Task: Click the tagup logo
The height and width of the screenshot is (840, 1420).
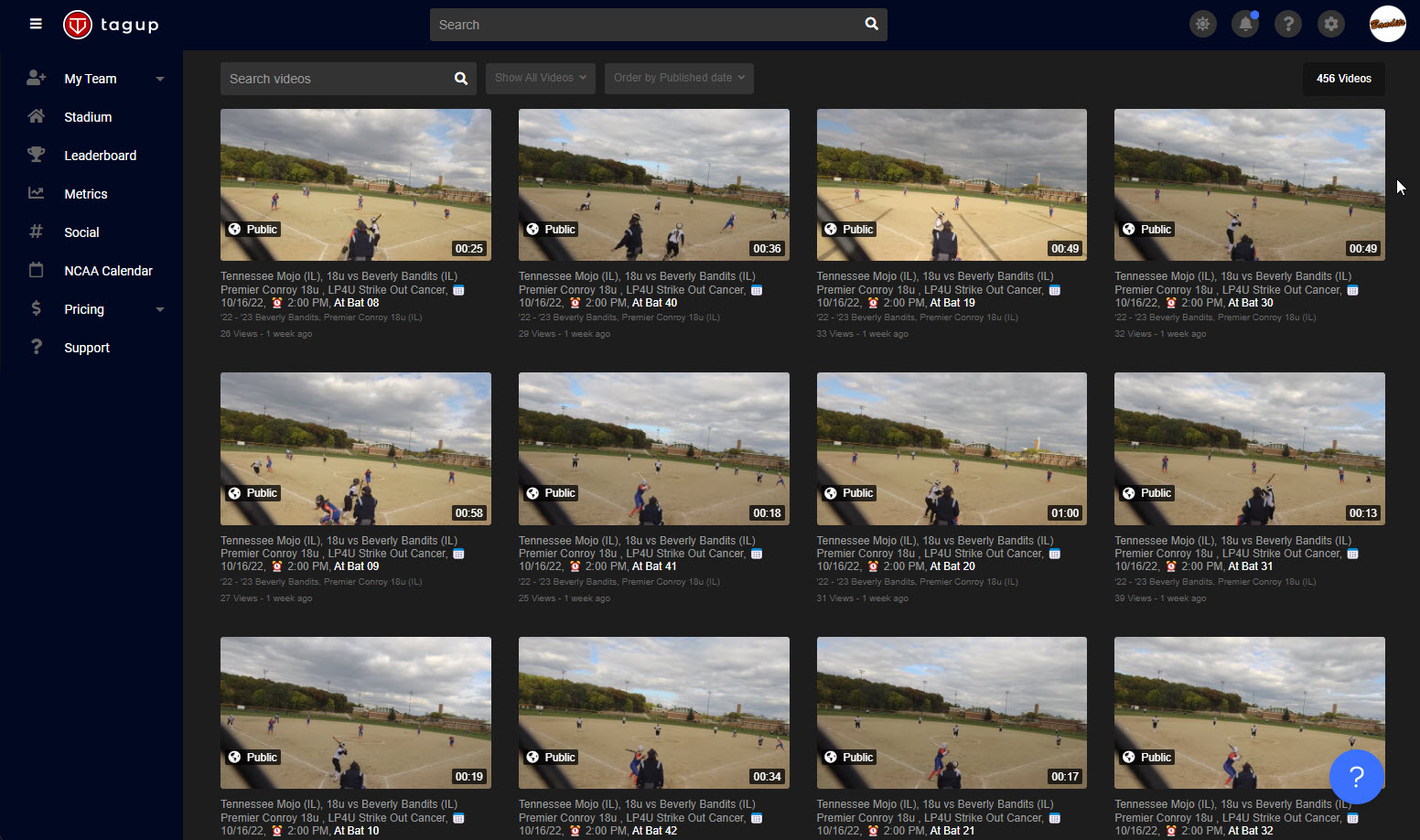Action: [x=111, y=25]
